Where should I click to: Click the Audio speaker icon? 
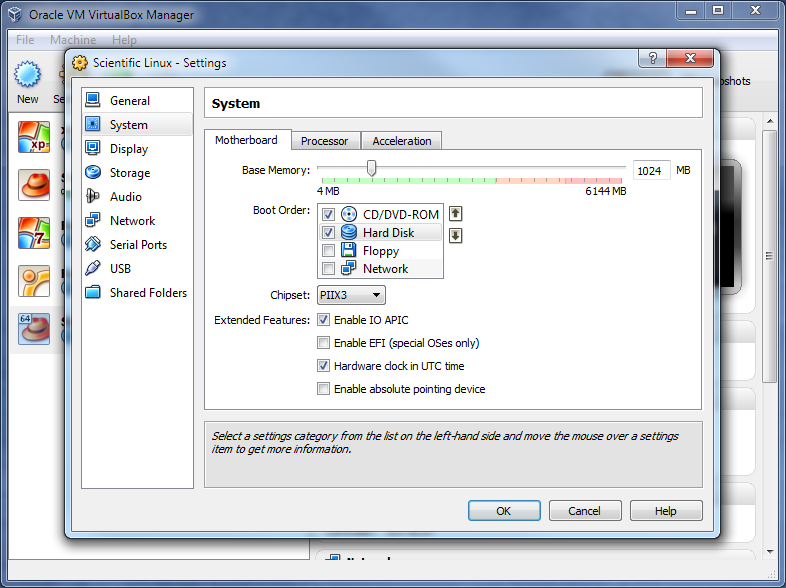[93, 196]
